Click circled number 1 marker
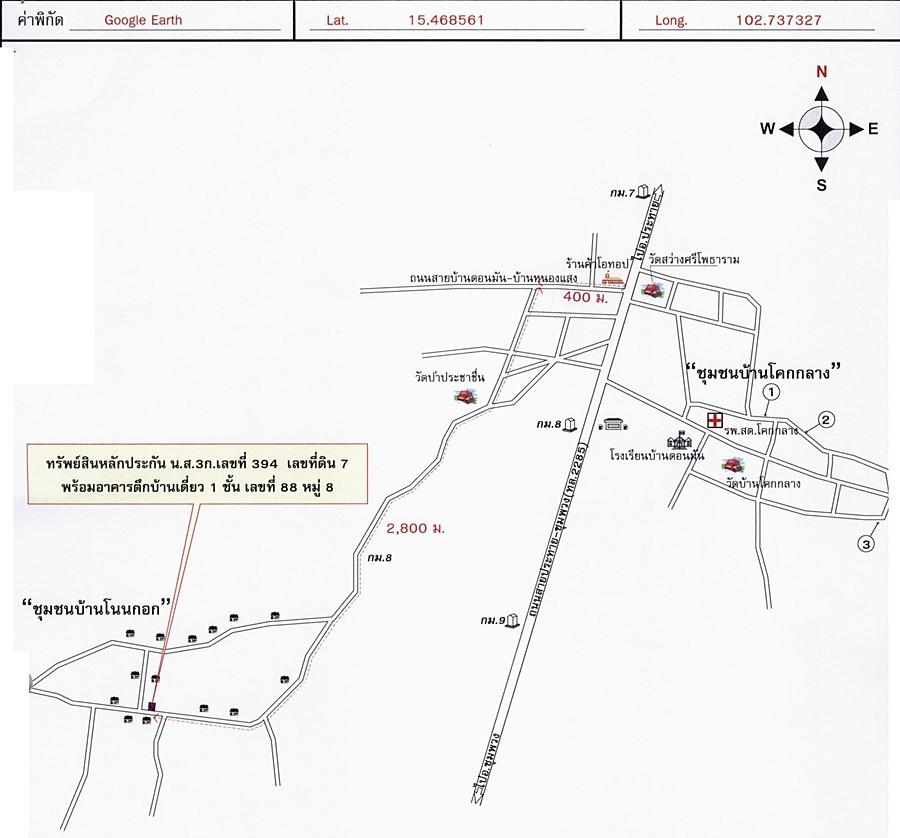Screen dimensions: 900x838 pyautogui.click(x=769, y=393)
